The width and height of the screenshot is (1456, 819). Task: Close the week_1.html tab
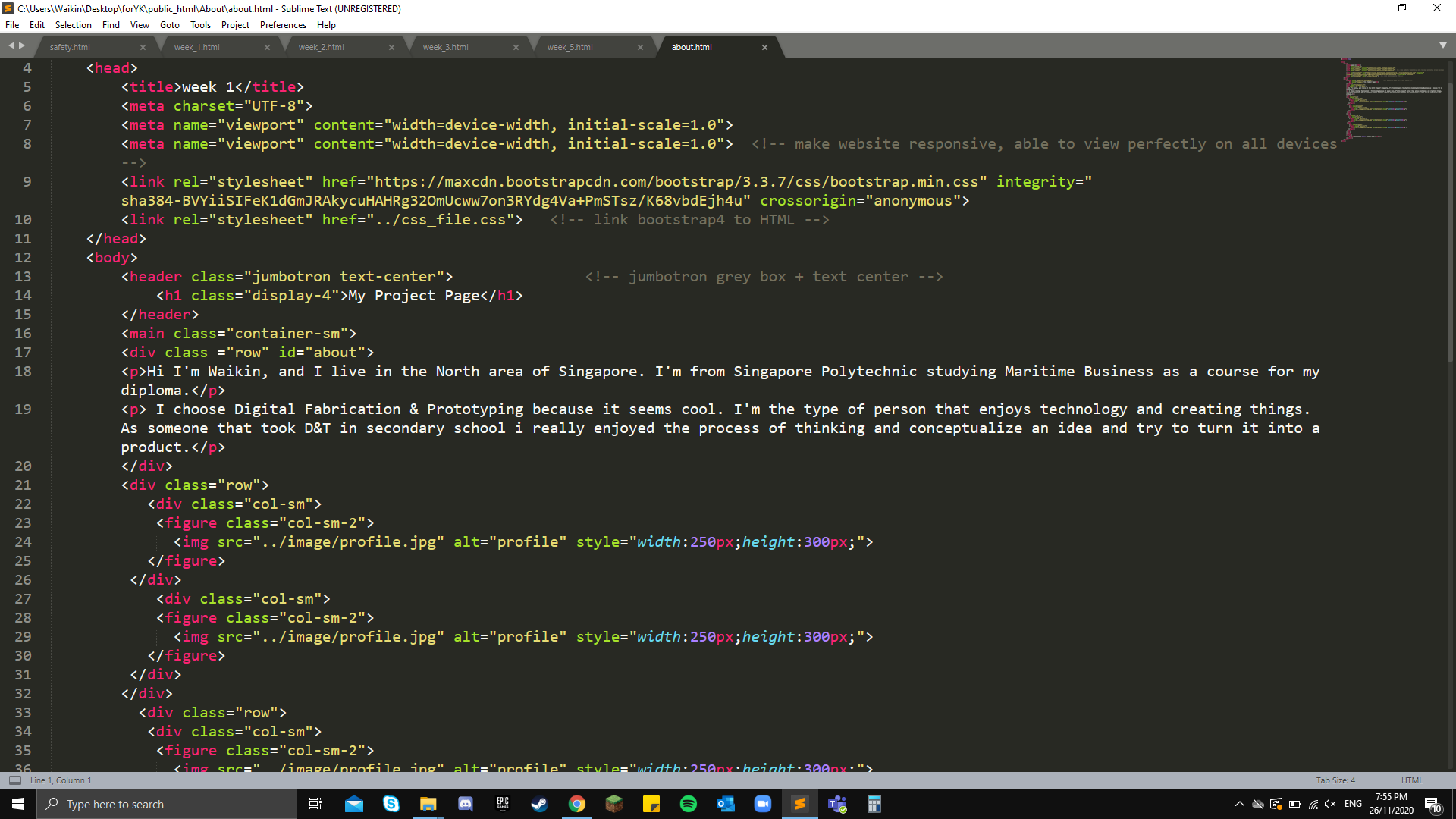pyautogui.click(x=267, y=47)
